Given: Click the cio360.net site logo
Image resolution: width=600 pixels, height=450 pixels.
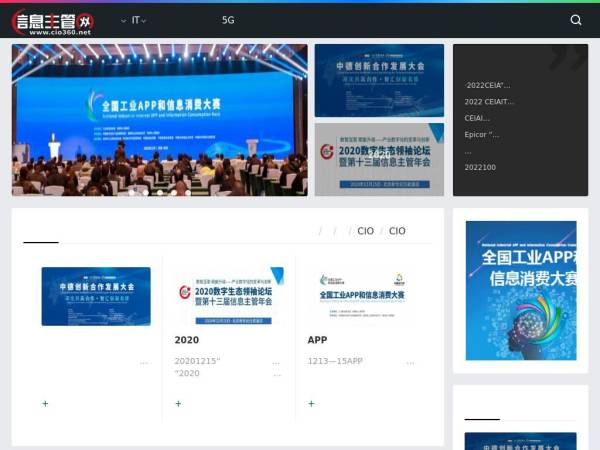Looking at the screenshot, I should pos(53,22).
